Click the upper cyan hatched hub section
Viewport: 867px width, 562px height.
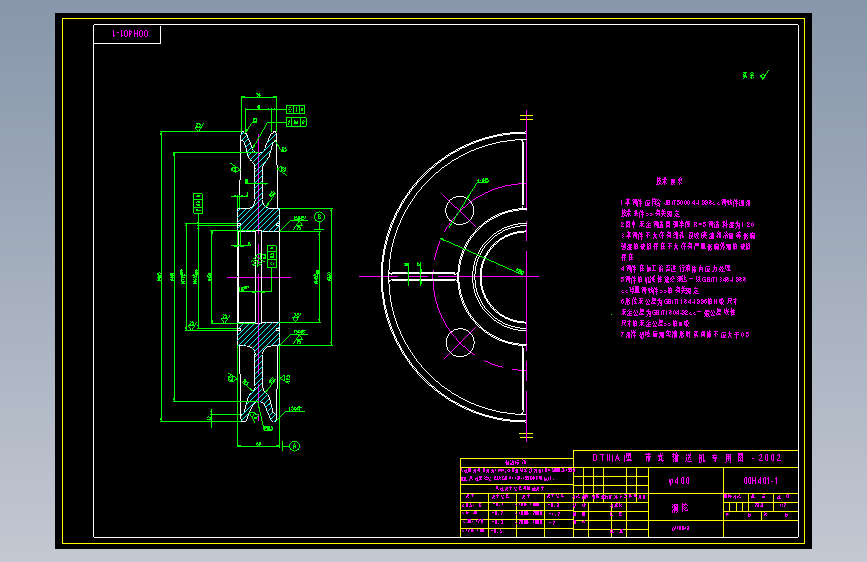tap(258, 220)
